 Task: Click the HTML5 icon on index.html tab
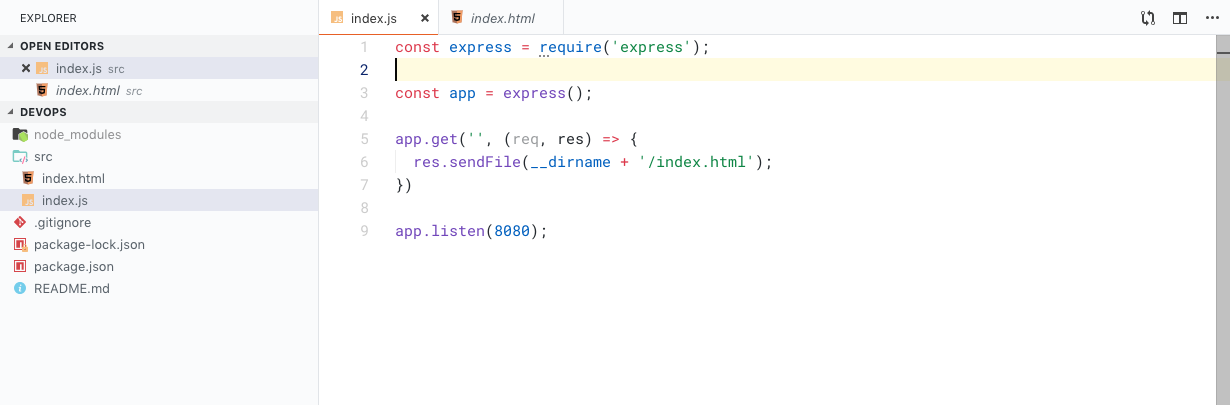click(457, 18)
